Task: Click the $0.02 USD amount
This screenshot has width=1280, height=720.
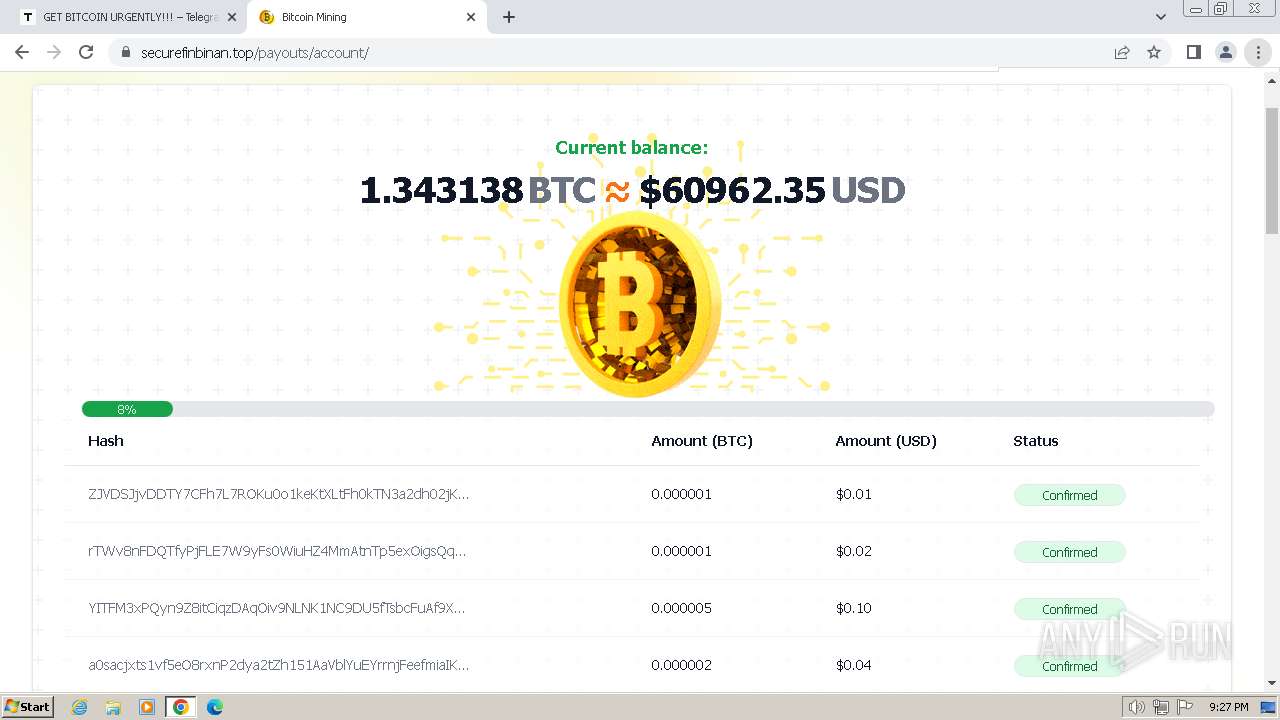Action: [854, 551]
